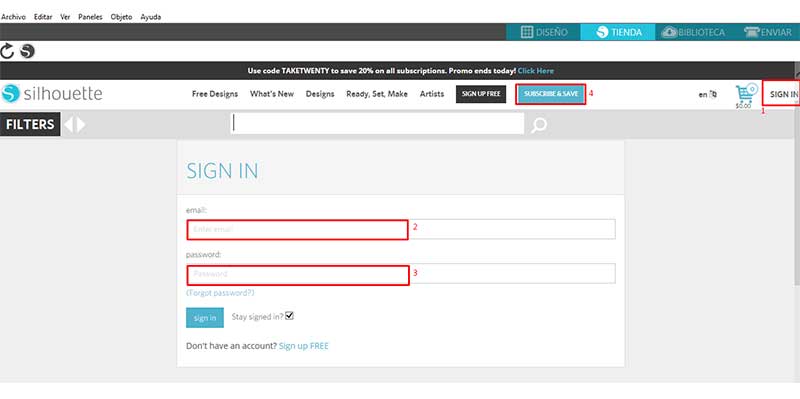Switch to the BIBLIOTECA tab
The height and width of the screenshot is (399, 800).
coord(692,32)
